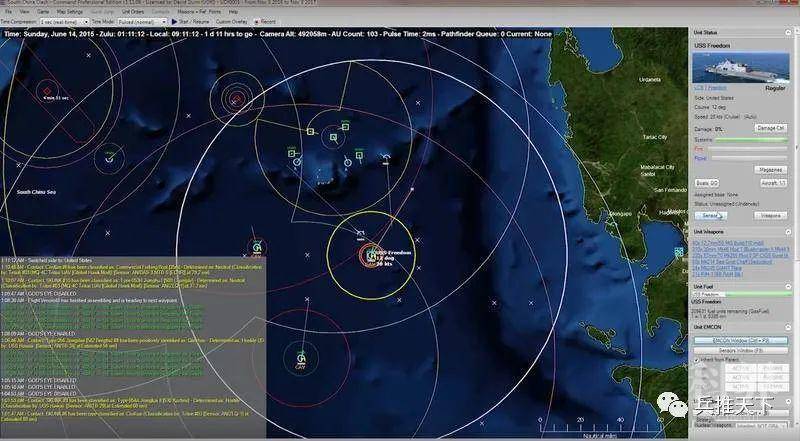Viewport: 800px width, 441px height.
Task: Click the Flight Venom83 finished assembling log line
Action: pos(89,301)
